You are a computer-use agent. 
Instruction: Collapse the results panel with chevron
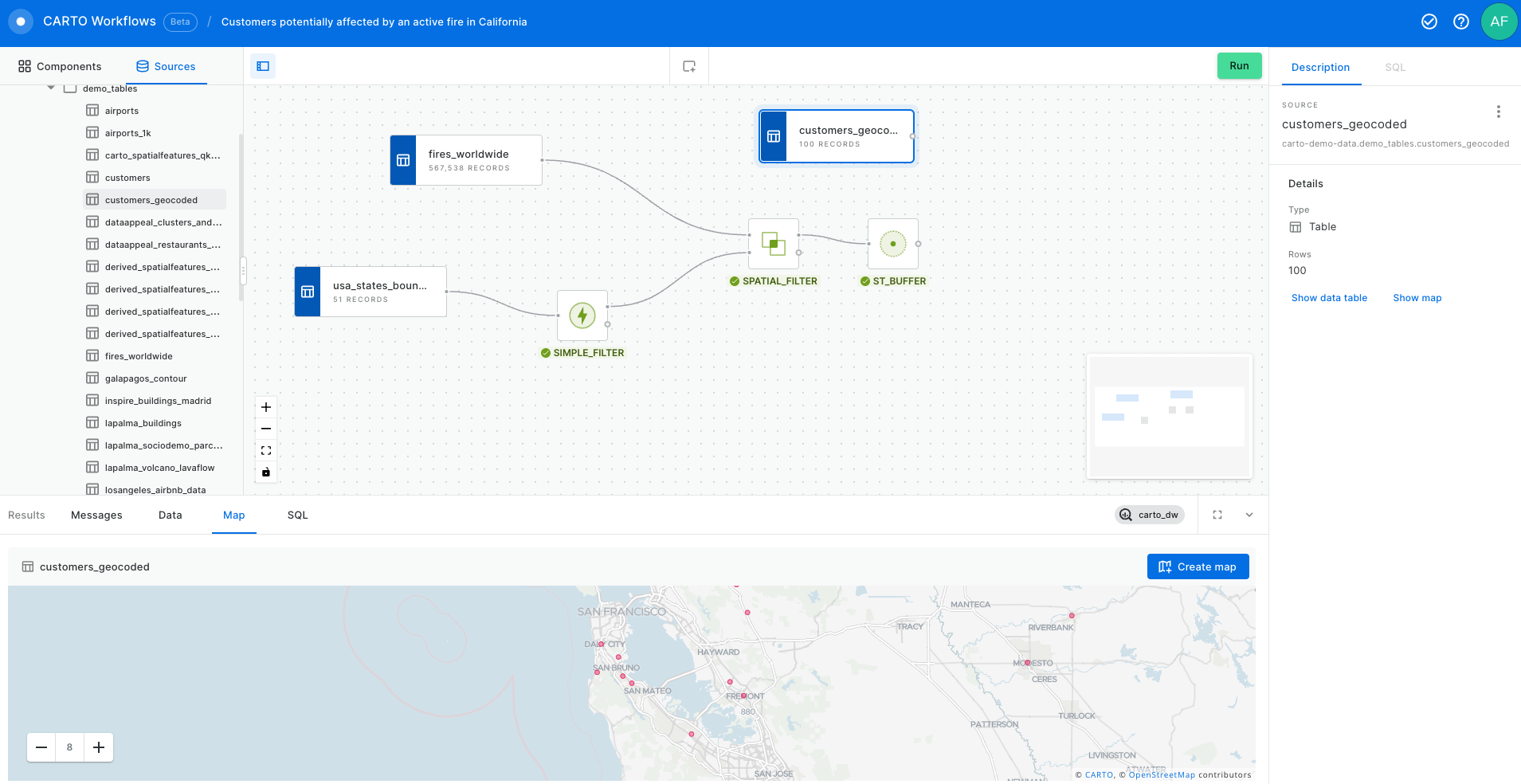click(x=1249, y=515)
